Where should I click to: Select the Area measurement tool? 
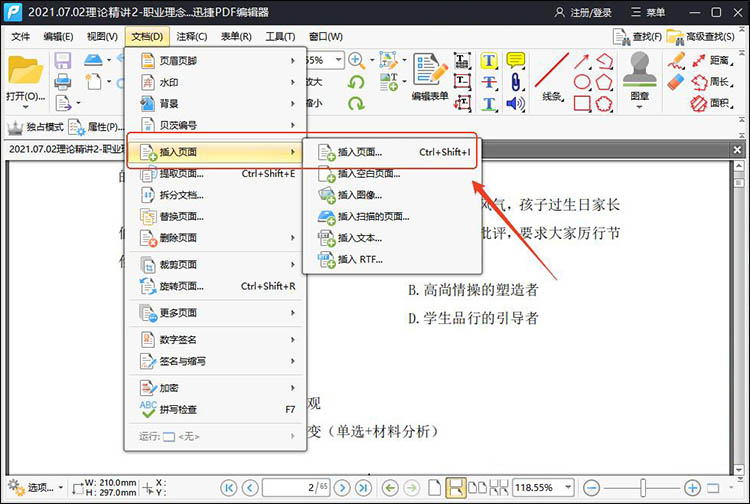pos(712,103)
